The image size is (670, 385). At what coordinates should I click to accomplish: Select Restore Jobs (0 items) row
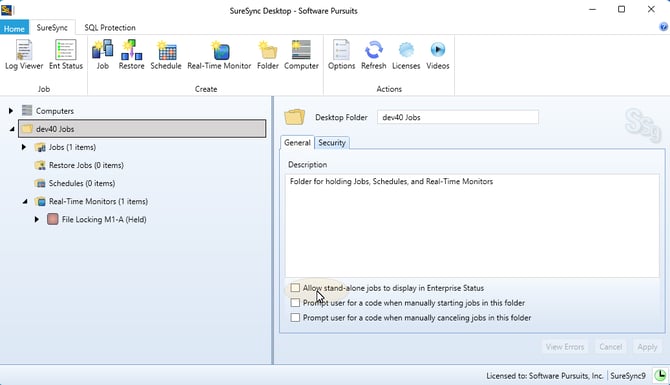tap(86, 165)
